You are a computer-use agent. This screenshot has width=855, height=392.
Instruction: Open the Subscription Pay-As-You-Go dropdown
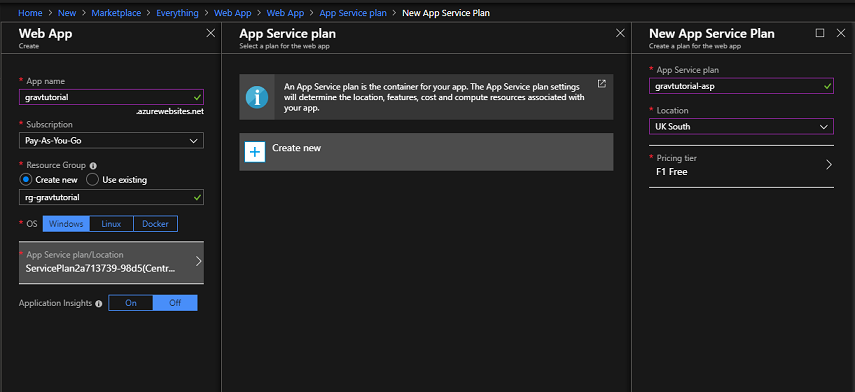[111, 140]
